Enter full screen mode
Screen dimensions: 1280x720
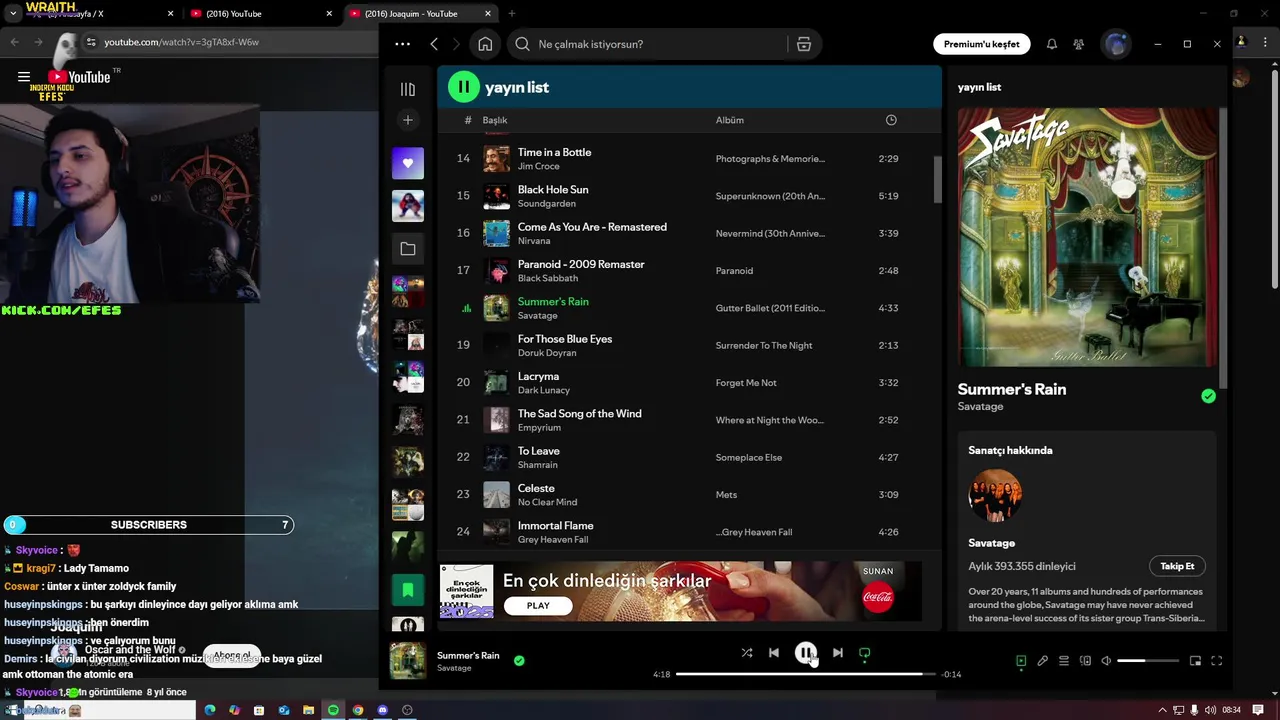click(x=1217, y=661)
